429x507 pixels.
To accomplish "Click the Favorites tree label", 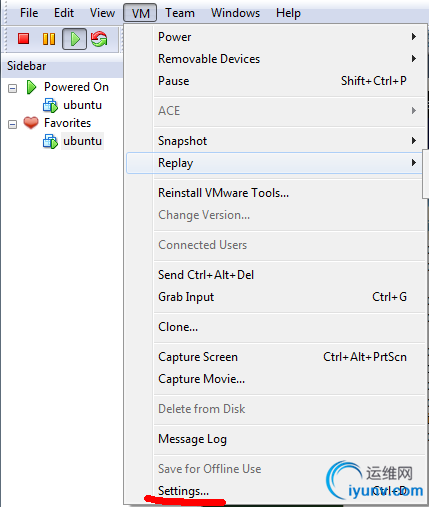I will (67, 123).
